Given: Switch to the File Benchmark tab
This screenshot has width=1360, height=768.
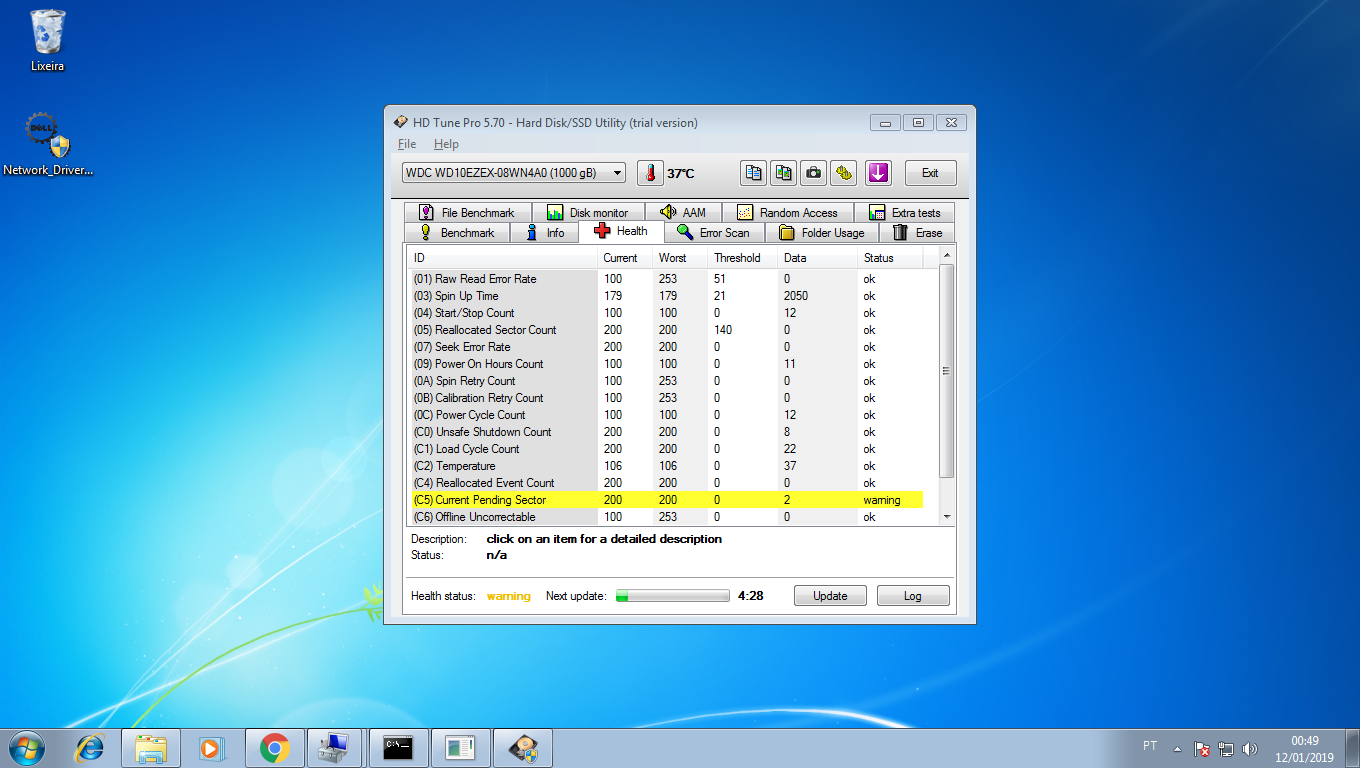Looking at the screenshot, I should pyautogui.click(x=468, y=212).
